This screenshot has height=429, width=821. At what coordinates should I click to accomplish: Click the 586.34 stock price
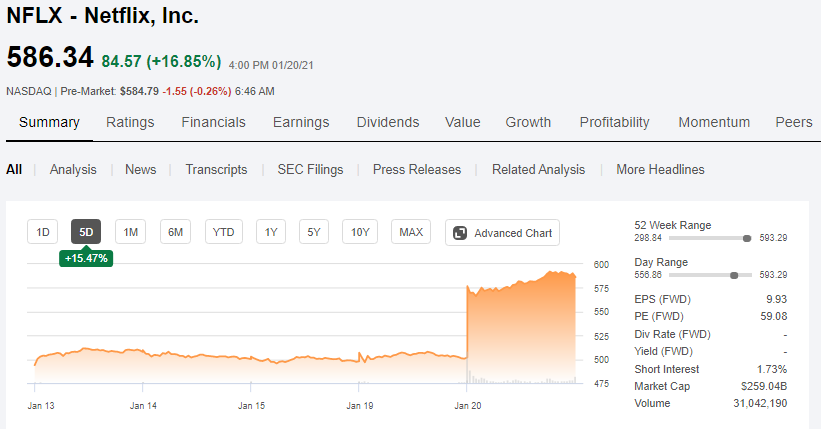[50, 57]
